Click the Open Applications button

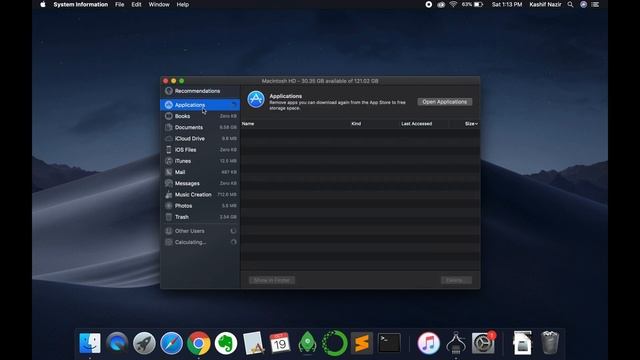click(444, 102)
